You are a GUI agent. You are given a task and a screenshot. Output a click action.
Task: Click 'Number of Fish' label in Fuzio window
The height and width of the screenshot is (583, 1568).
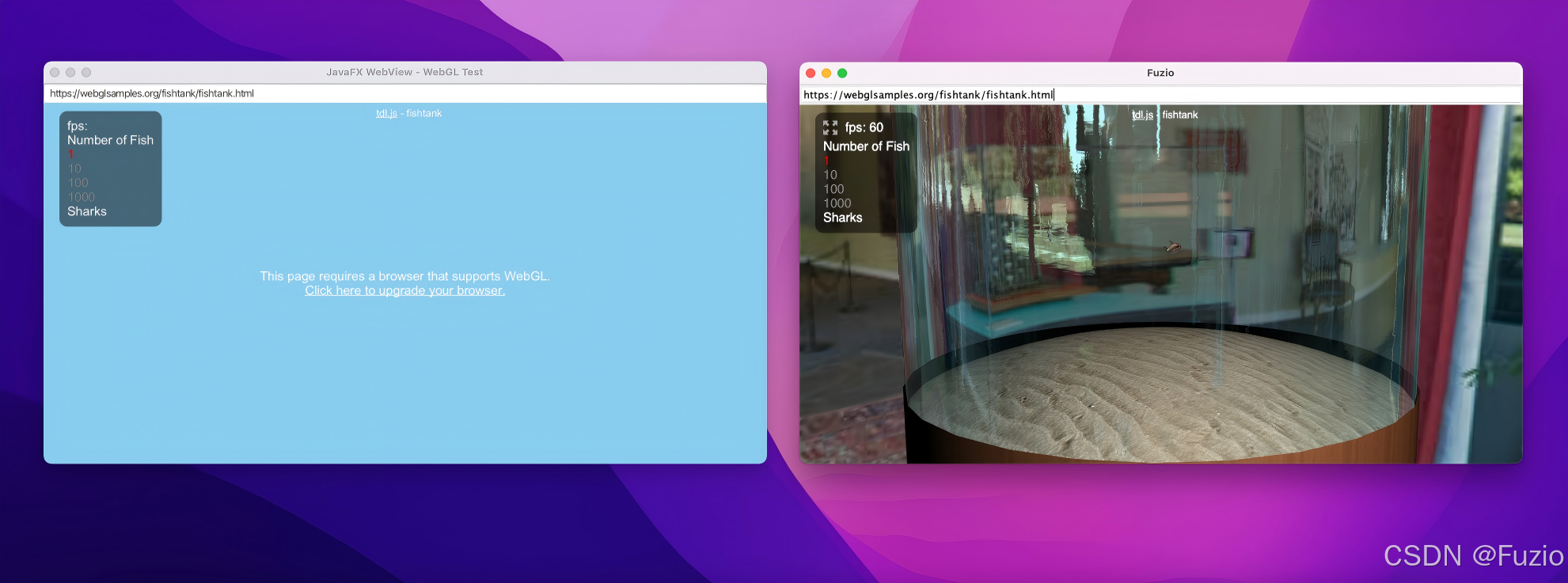click(x=867, y=146)
